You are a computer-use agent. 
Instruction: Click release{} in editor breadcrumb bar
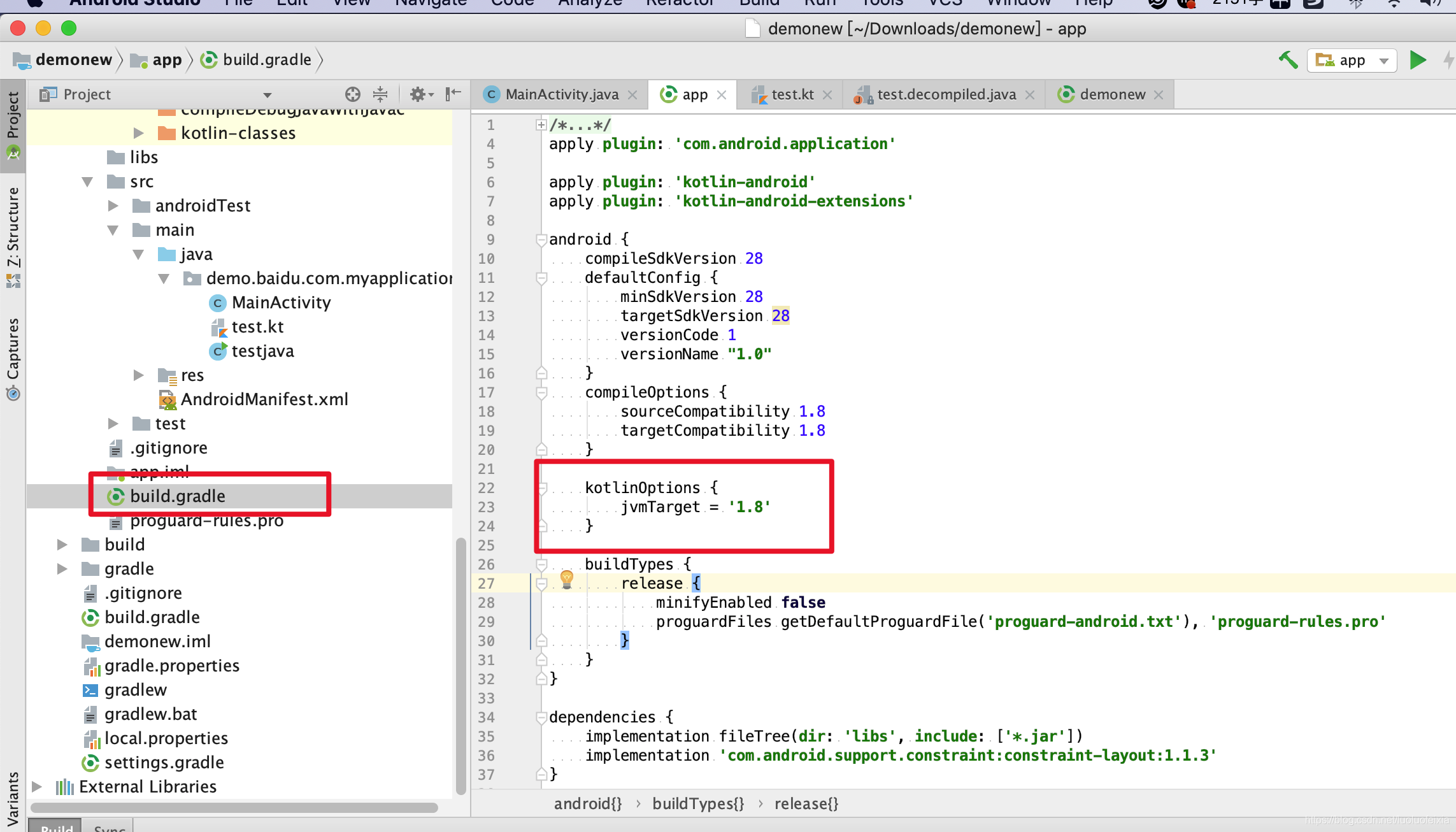pyautogui.click(x=806, y=804)
